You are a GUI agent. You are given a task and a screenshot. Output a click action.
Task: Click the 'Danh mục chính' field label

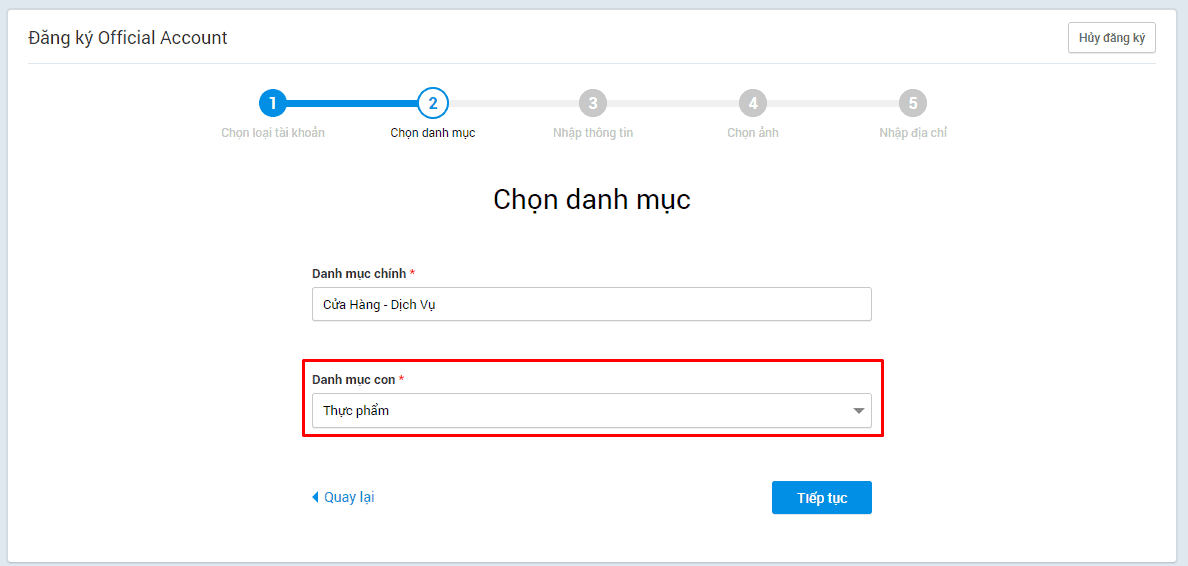[359, 274]
